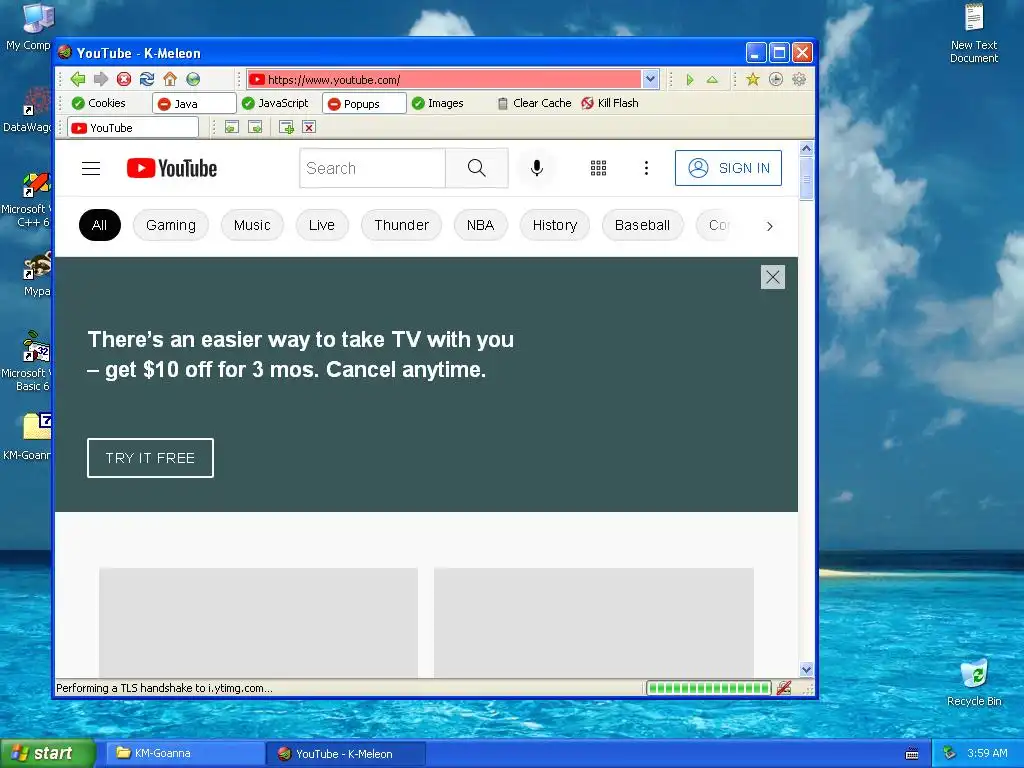The image size is (1024, 768).
Task: Select the Live category chip
Action: click(x=321, y=225)
